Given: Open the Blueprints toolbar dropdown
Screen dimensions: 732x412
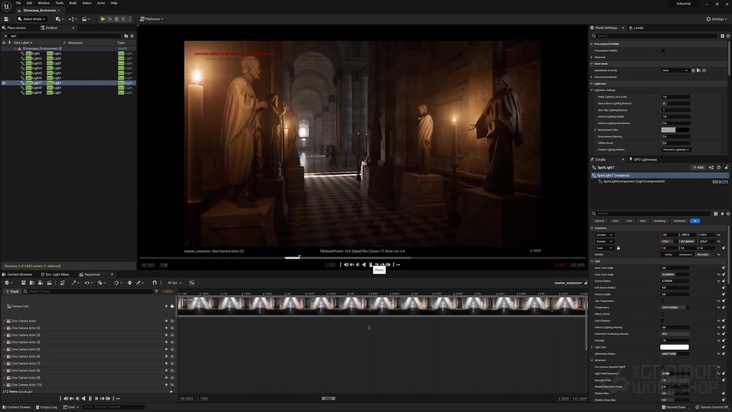Looking at the screenshot, I should 72,19.
